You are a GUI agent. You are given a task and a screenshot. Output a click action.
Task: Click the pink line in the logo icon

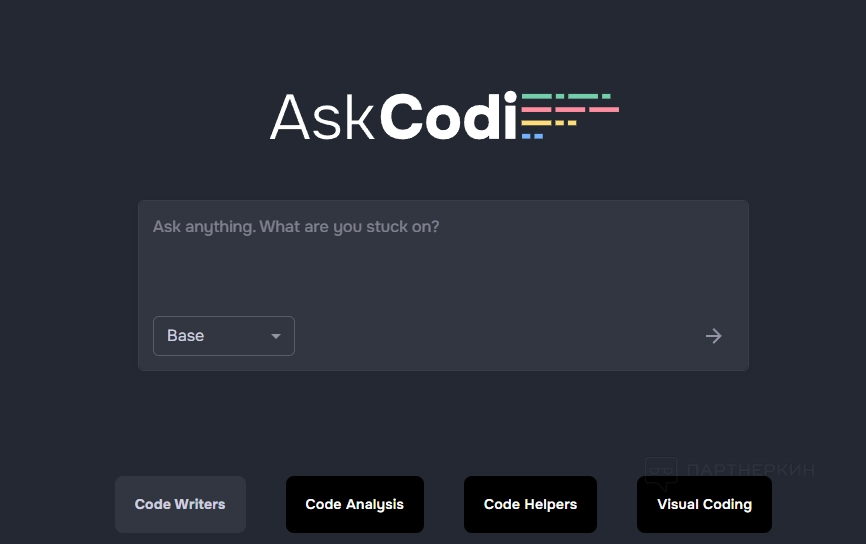[569, 109]
